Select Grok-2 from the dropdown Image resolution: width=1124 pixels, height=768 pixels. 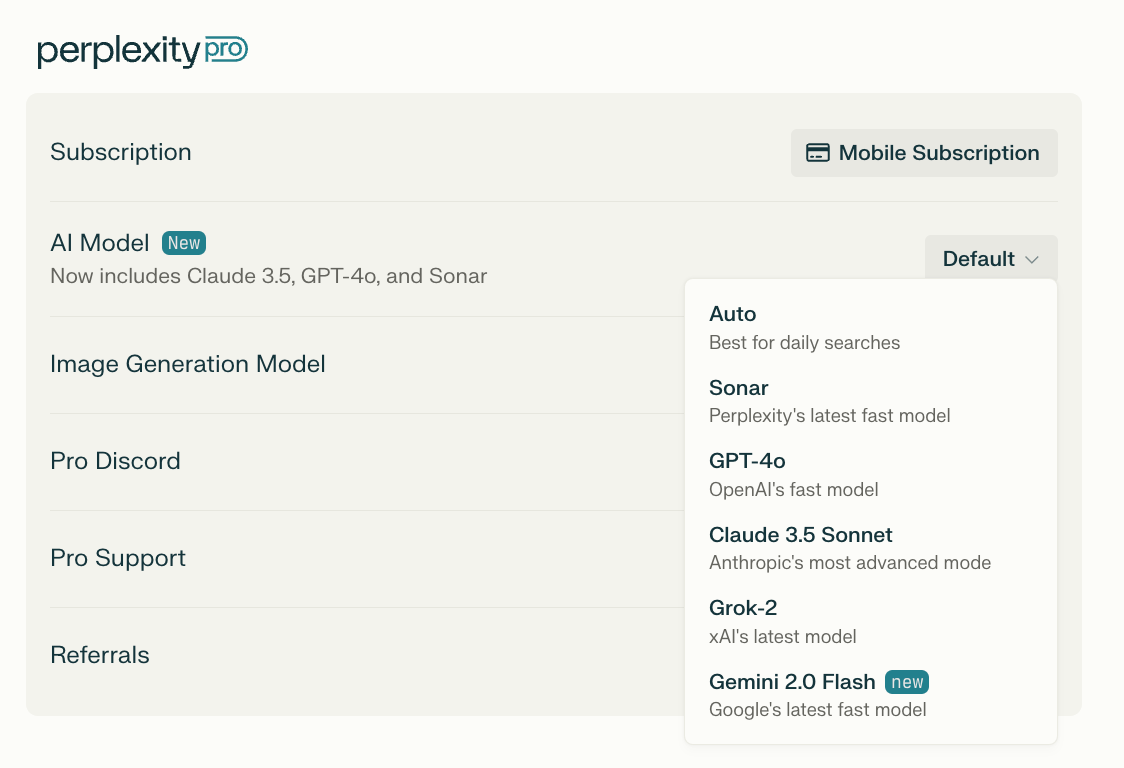click(x=870, y=622)
